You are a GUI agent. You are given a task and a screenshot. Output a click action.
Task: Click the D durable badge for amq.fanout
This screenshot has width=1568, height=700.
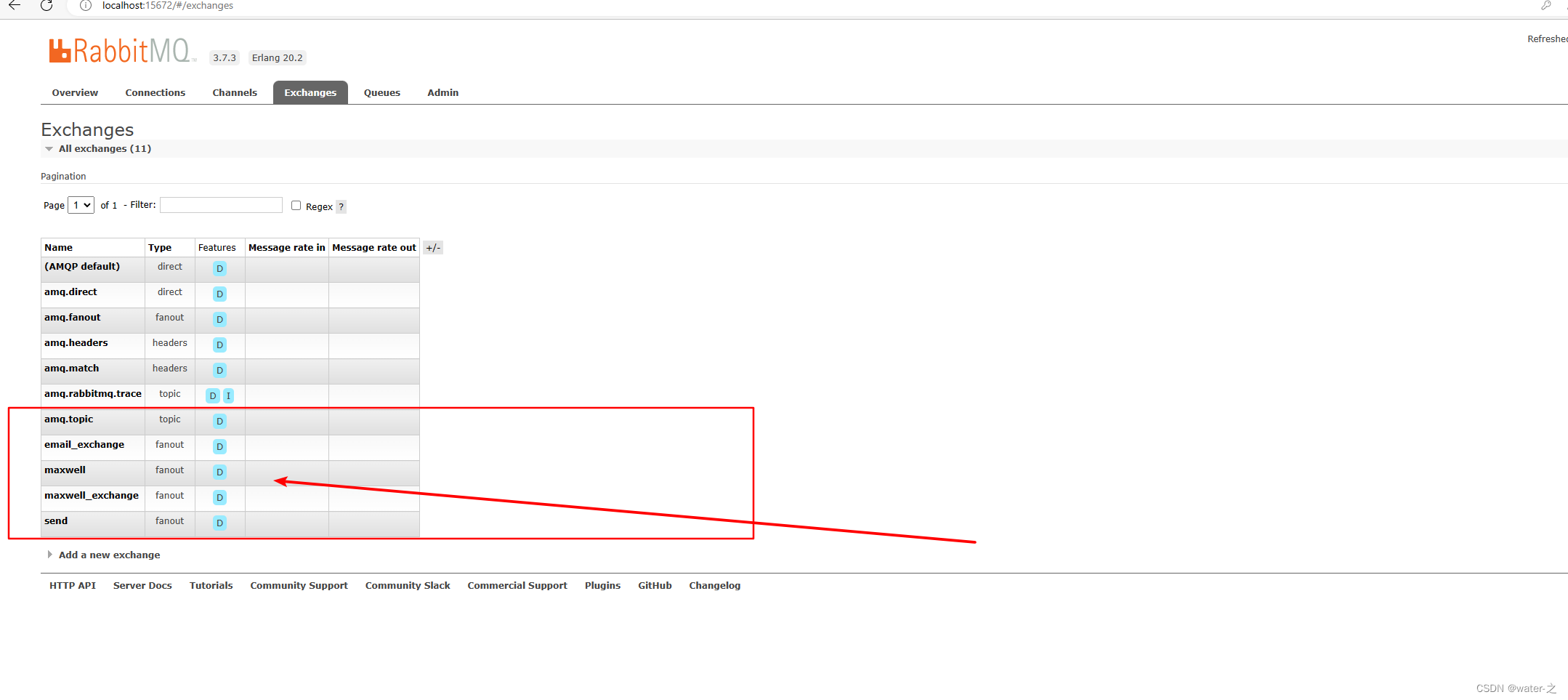[219, 320]
